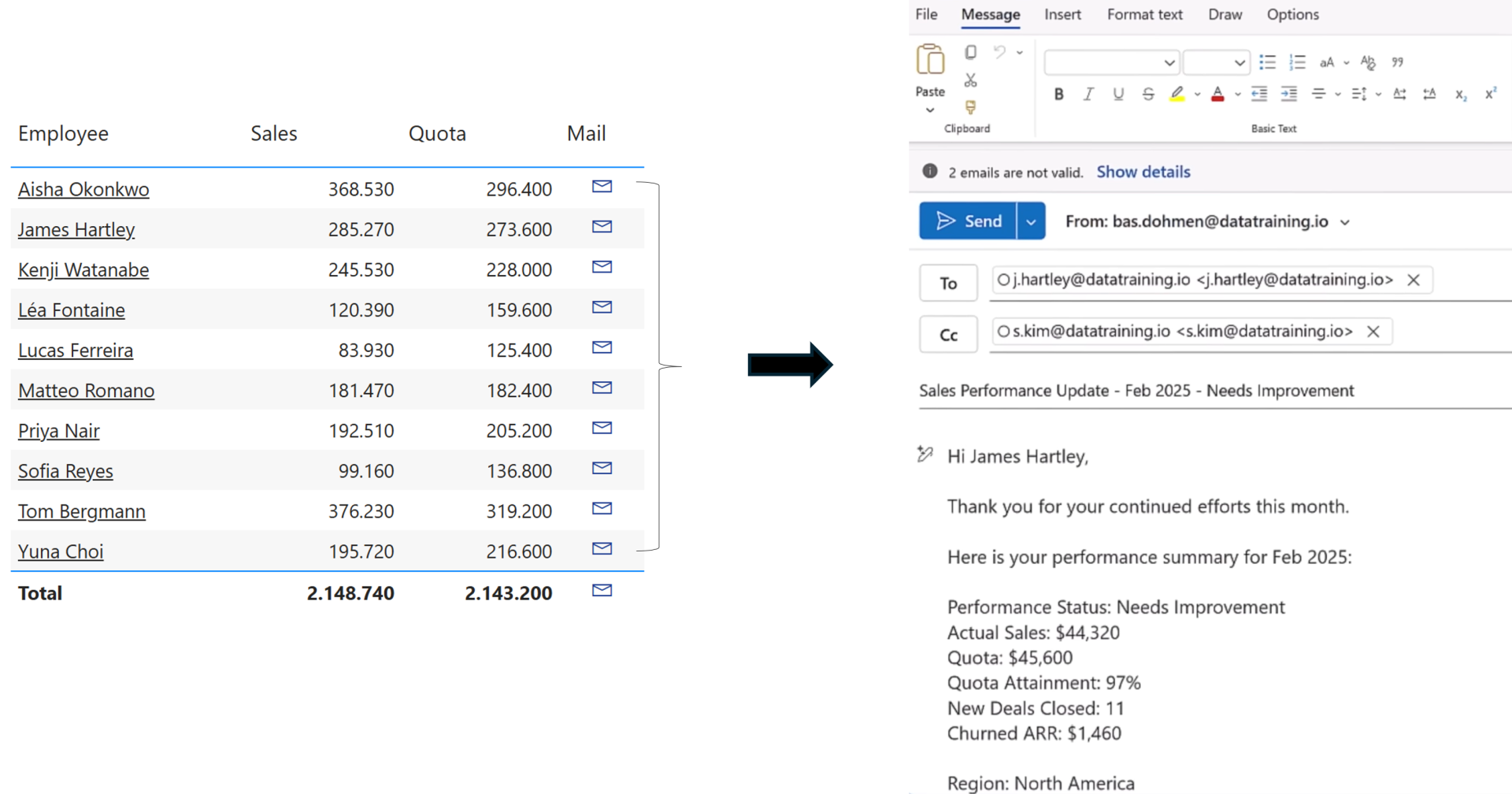Insert a numbered list
Image resolution: width=1512 pixels, height=794 pixels.
1296,62
